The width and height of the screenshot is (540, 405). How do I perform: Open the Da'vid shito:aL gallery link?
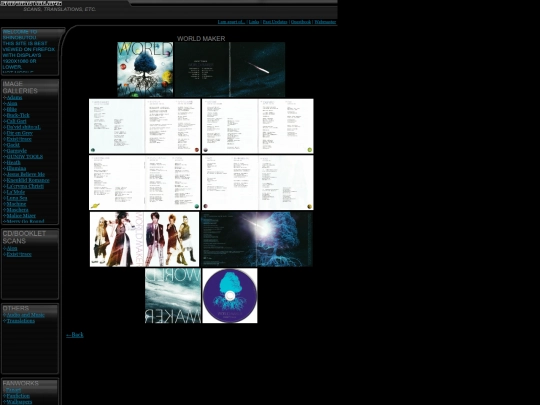(x=24, y=127)
